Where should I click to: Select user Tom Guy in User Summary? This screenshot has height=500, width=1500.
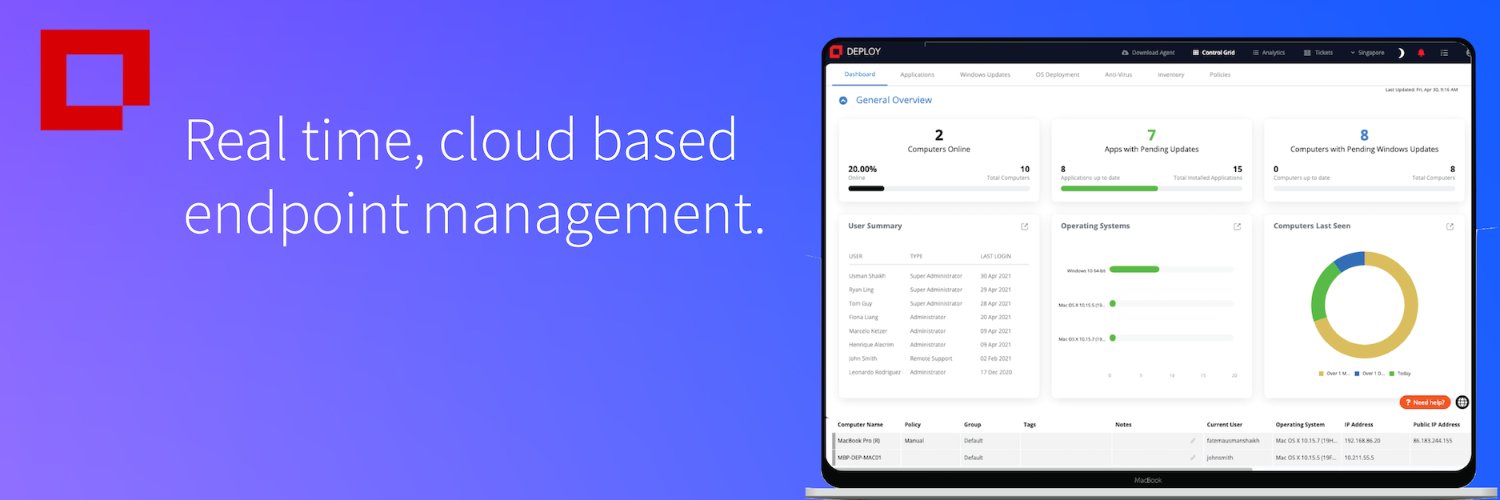pyautogui.click(x=860, y=303)
